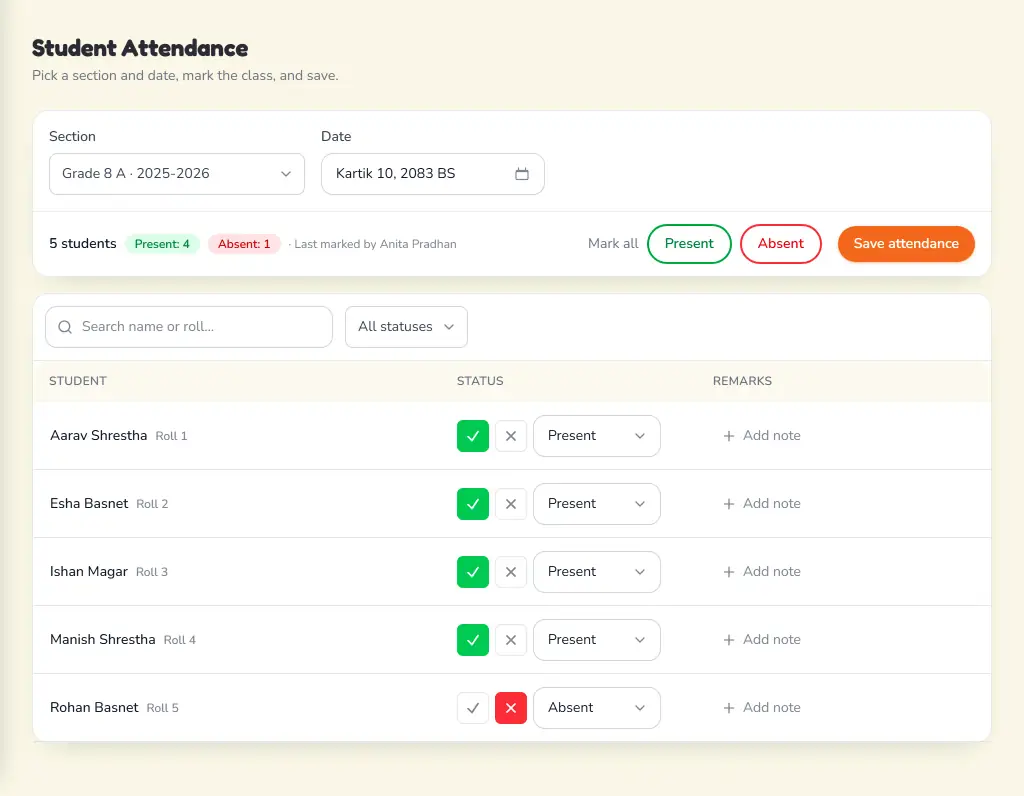Click Last marked by Anita Pradhan text
This screenshot has width=1024, height=796.
(x=376, y=244)
